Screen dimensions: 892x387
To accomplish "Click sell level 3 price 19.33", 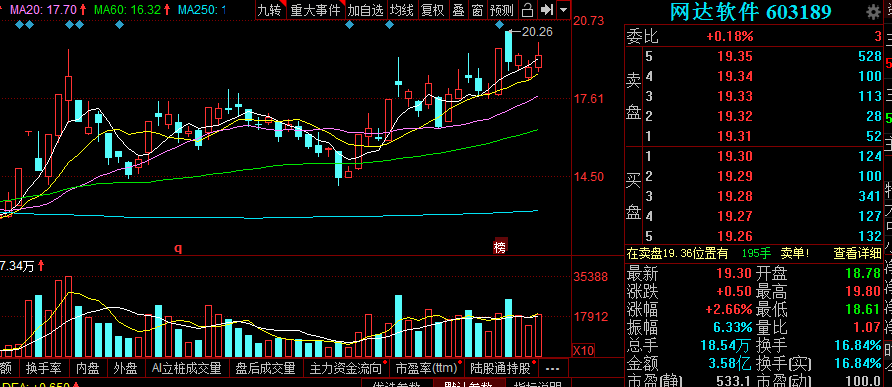I will (x=734, y=96).
